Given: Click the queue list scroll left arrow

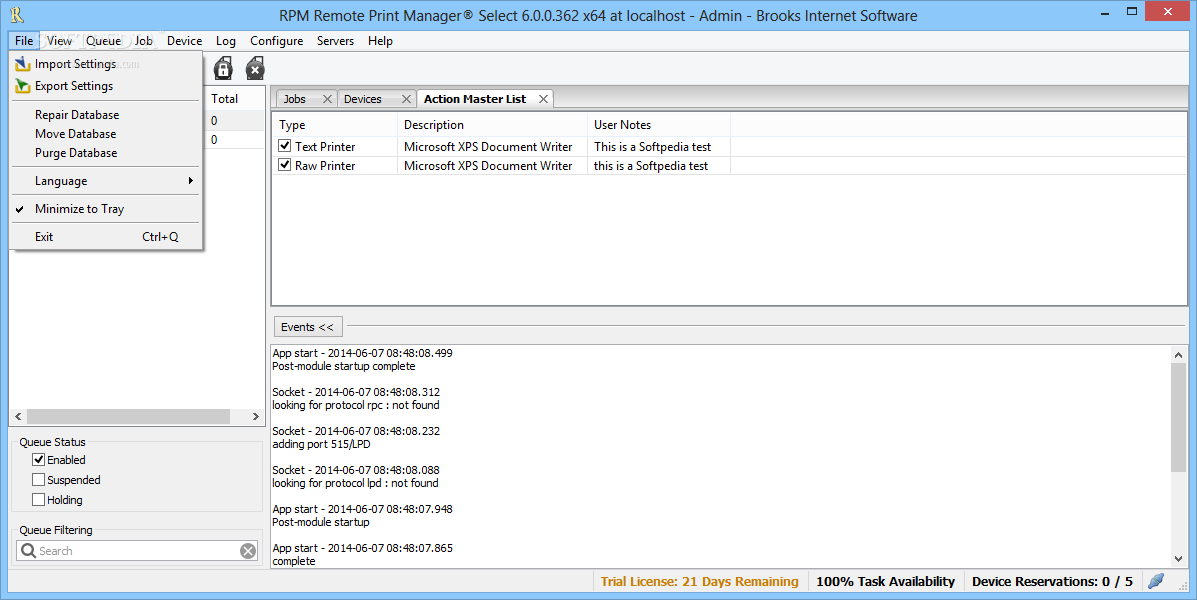Looking at the screenshot, I should [x=18, y=417].
